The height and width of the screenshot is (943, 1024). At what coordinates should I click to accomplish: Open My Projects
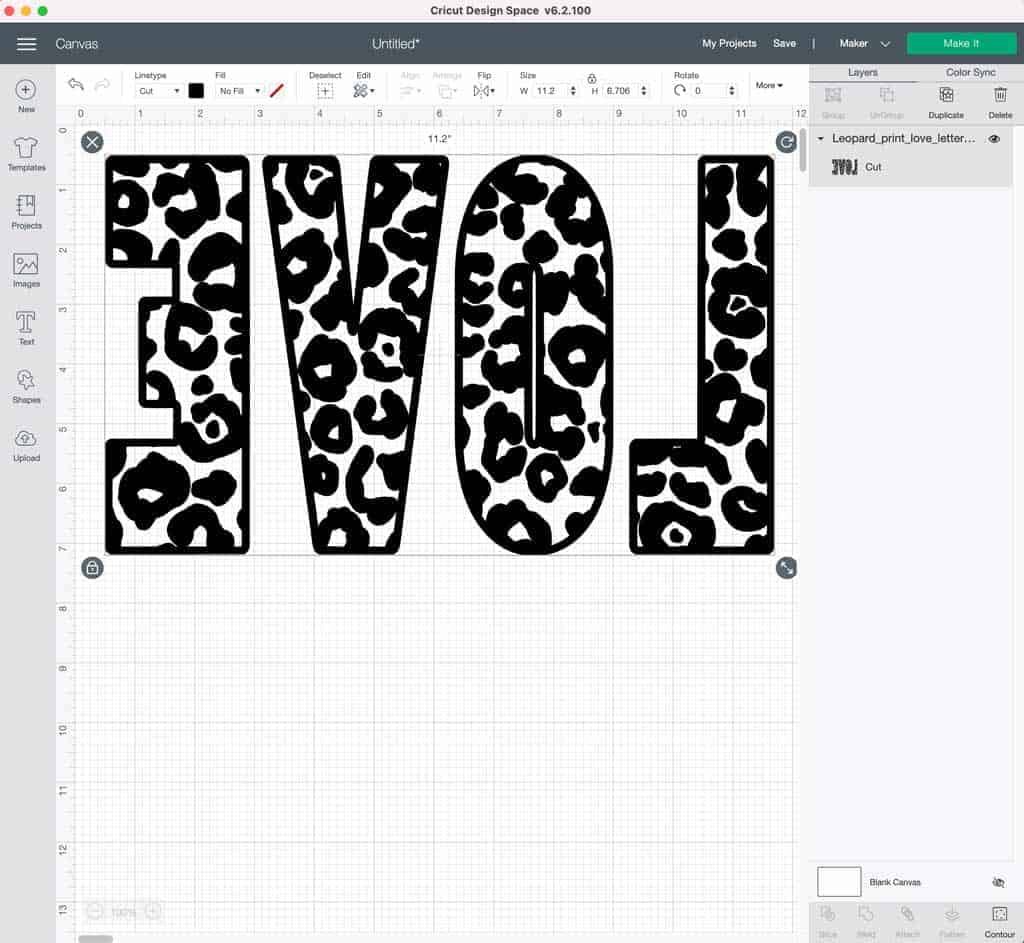(x=729, y=43)
